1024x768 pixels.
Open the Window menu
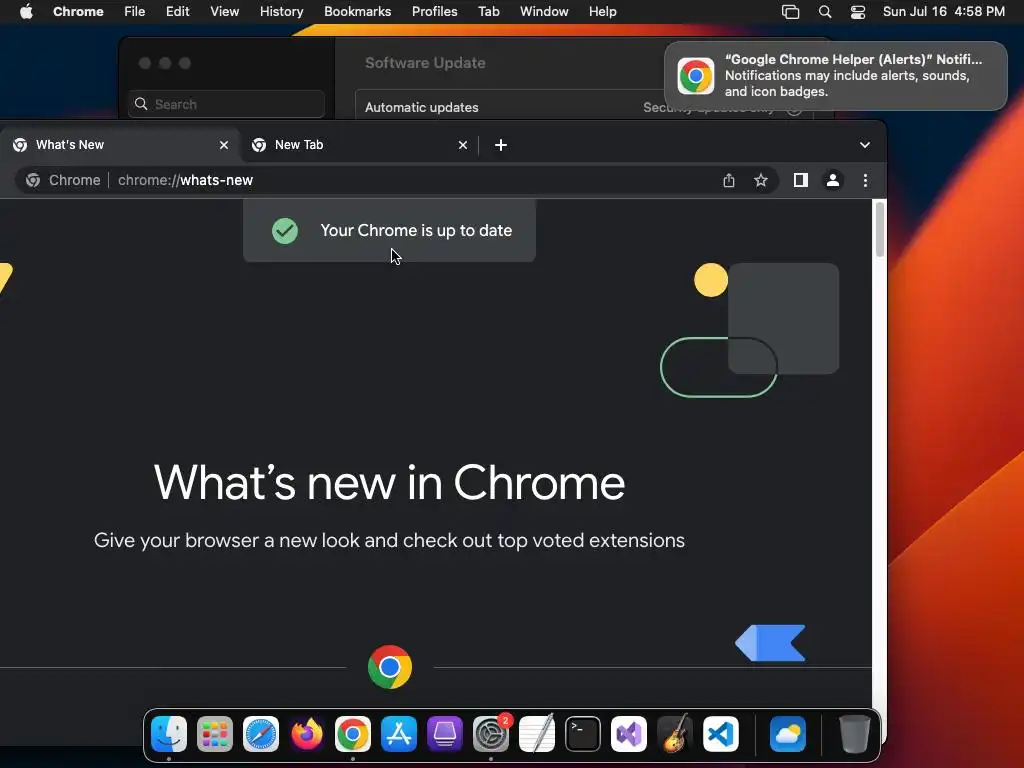[544, 12]
